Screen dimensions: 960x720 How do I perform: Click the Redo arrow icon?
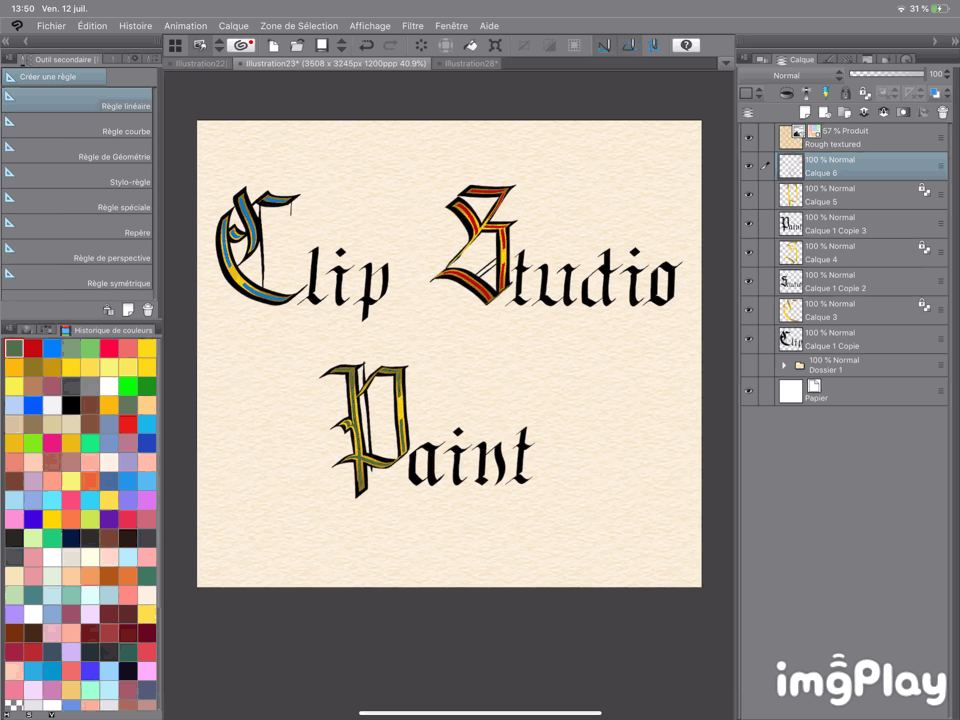[391, 45]
